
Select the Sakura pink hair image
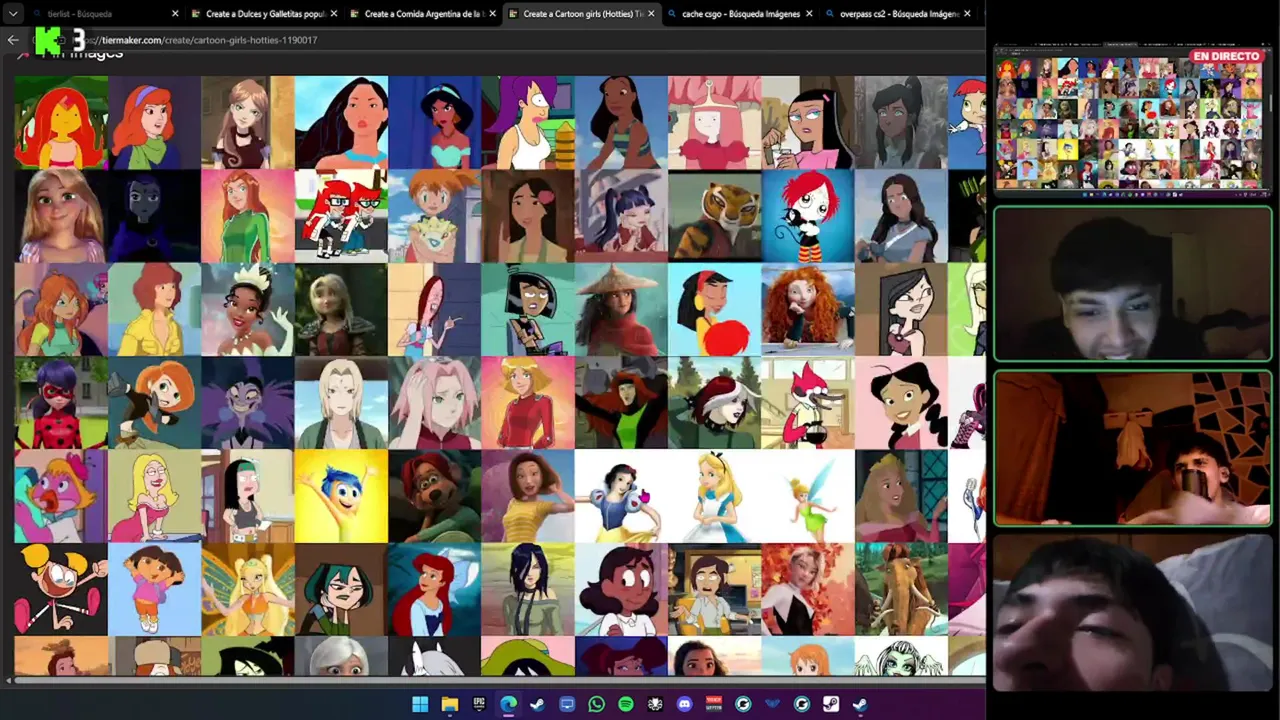(434, 403)
